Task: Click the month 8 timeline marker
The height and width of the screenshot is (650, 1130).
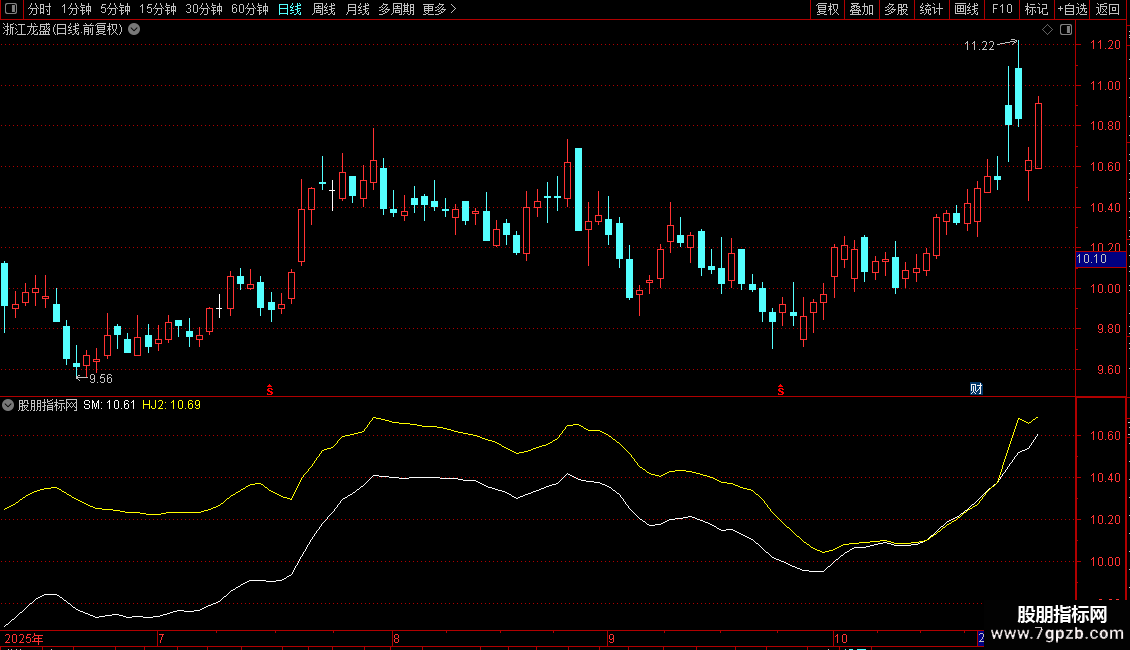Action: click(396, 638)
